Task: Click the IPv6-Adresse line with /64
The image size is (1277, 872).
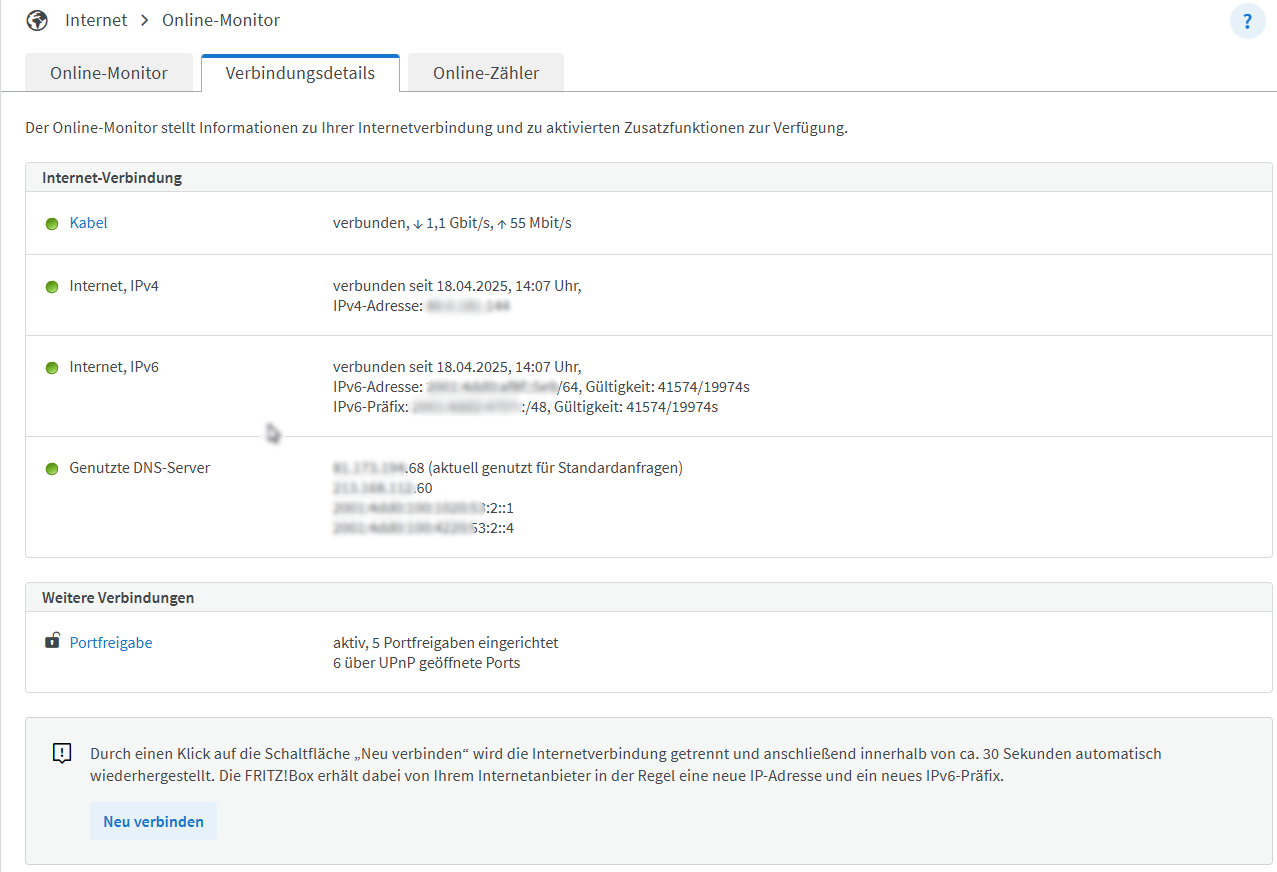Action: coord(541,387)
